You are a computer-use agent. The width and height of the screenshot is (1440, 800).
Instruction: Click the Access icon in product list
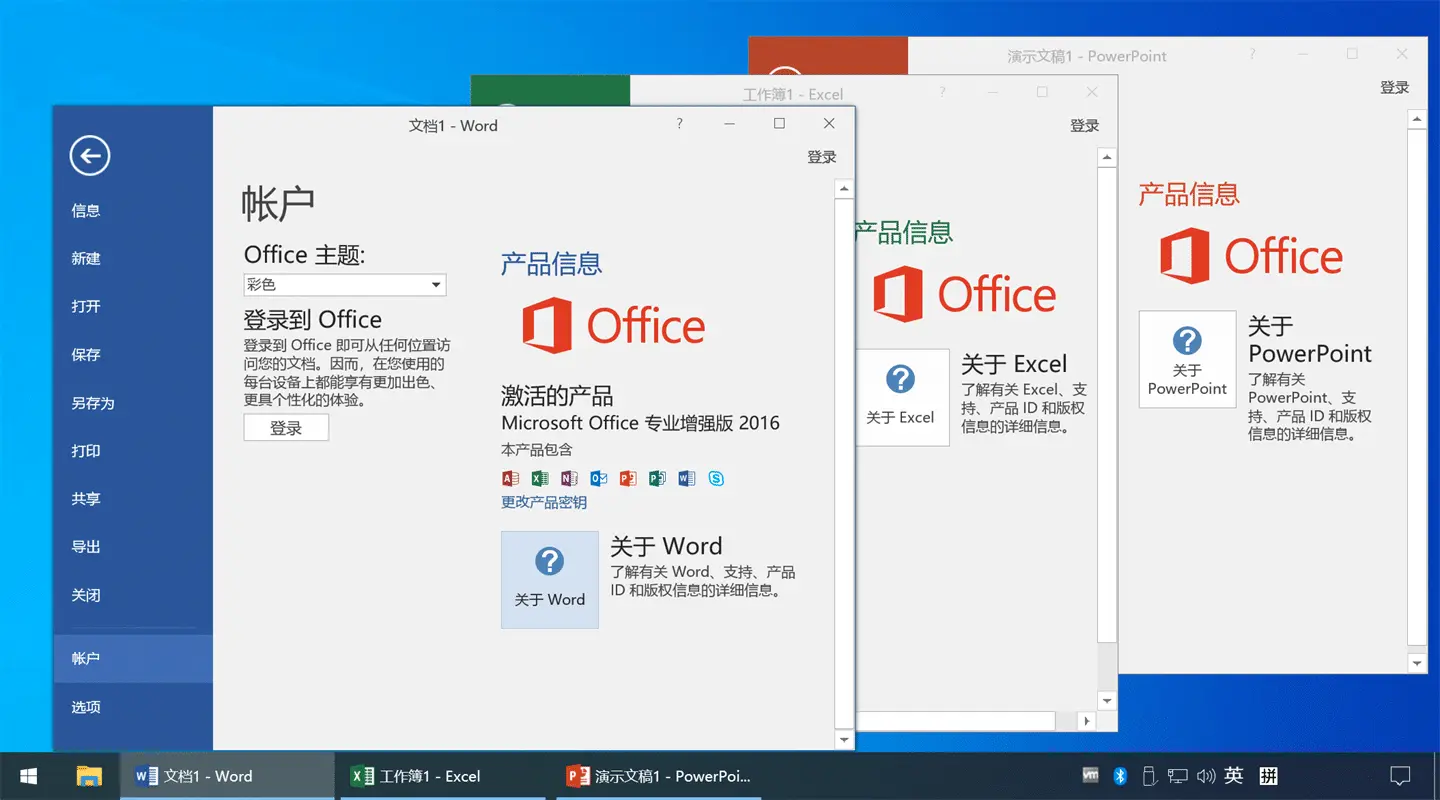tap(510, 478)
